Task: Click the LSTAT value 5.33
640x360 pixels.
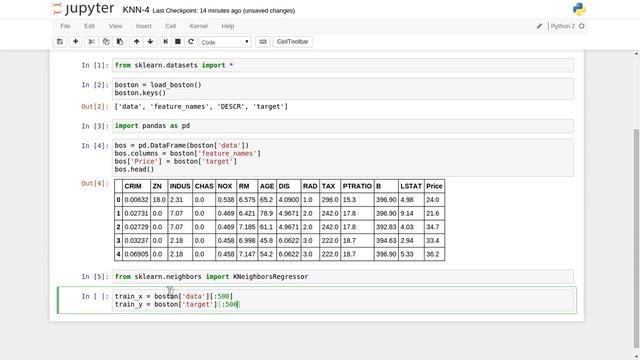Action: point(407,254)
